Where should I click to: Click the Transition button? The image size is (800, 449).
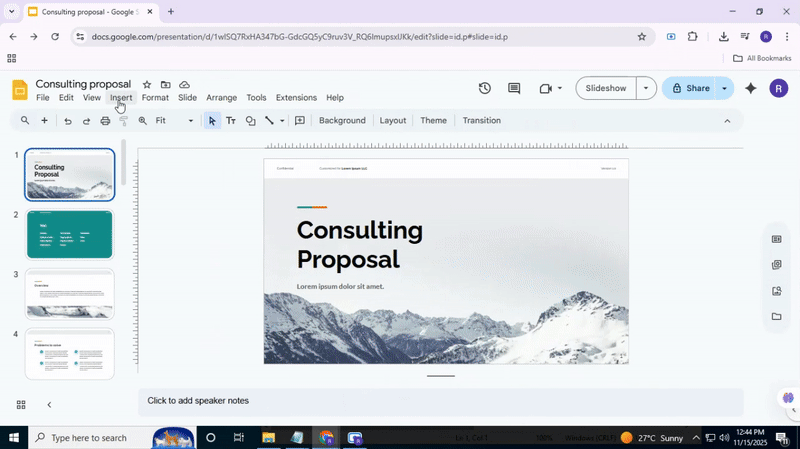click(481, 121)
